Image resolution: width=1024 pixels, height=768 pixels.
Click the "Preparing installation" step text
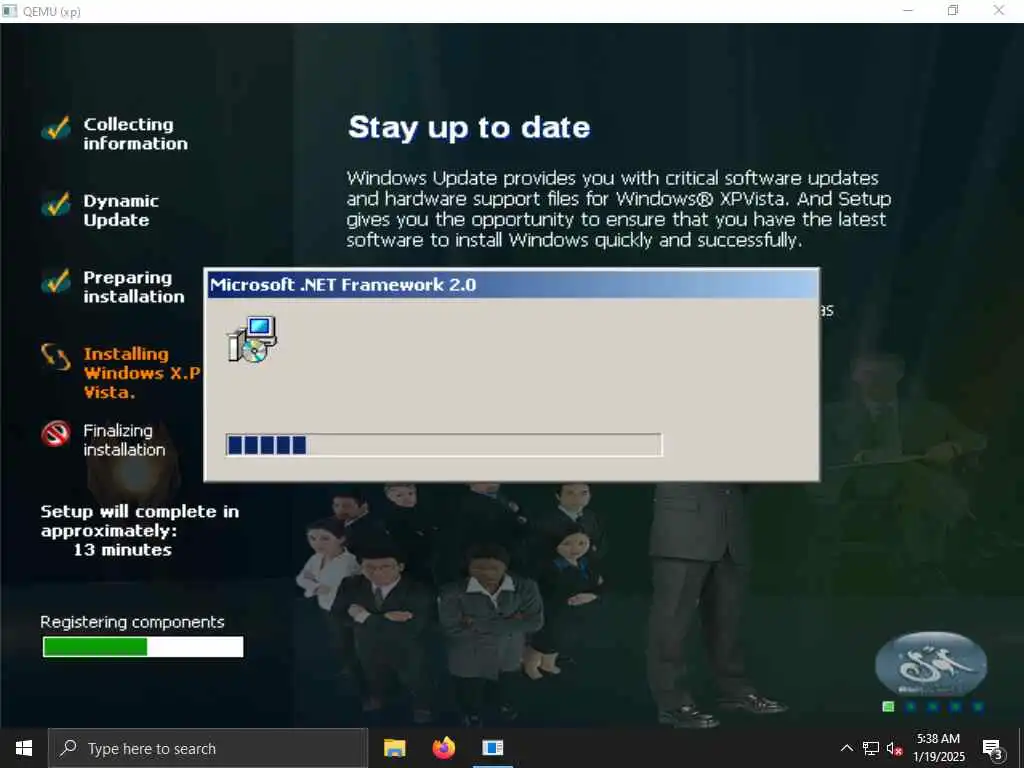(134, 287)
